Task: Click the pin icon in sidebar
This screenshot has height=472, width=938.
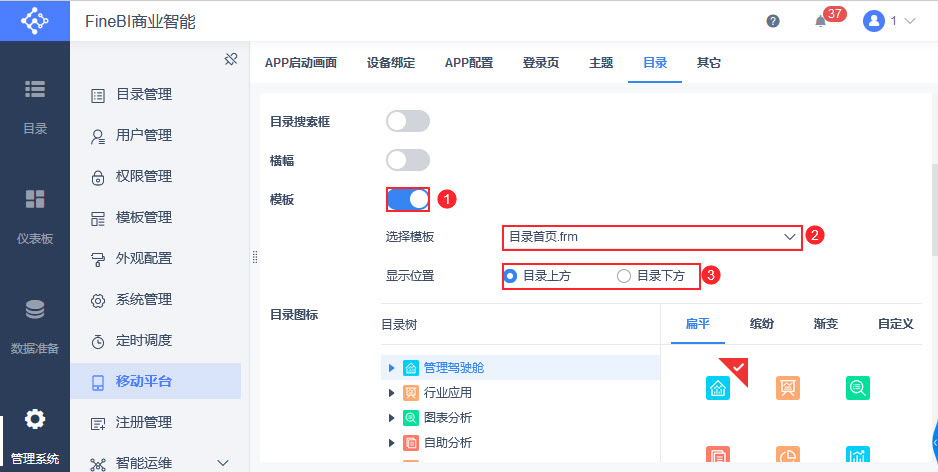Action: pyautogui.click(x=231, y=60)
